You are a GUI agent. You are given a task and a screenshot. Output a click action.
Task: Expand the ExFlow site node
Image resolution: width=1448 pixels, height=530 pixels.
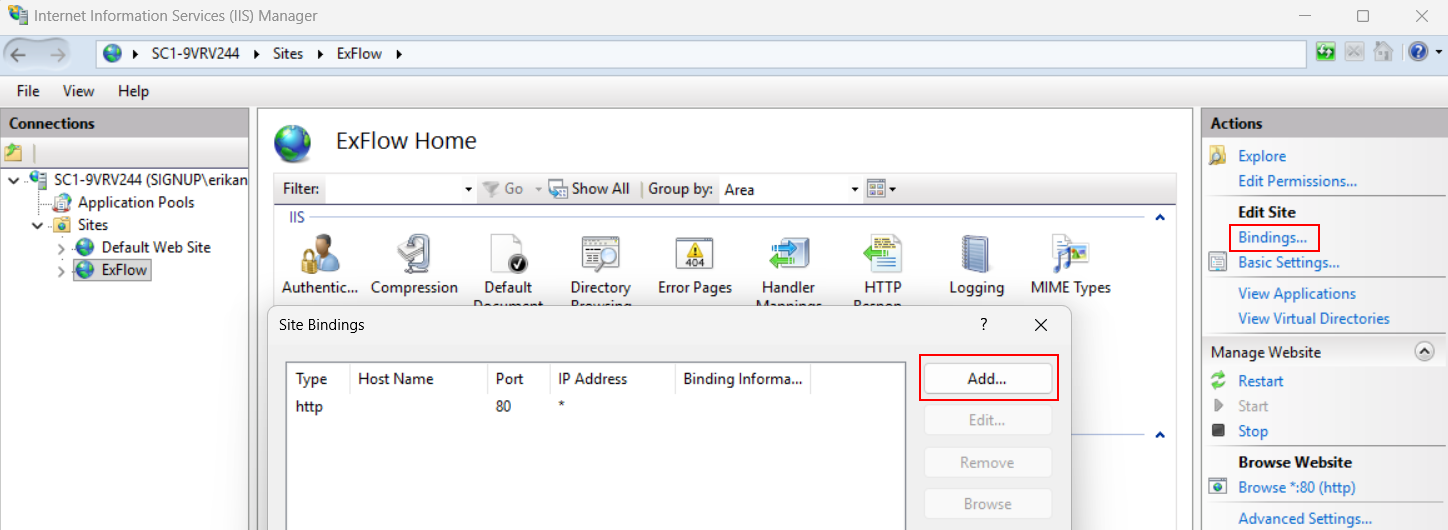coord(62,270)
